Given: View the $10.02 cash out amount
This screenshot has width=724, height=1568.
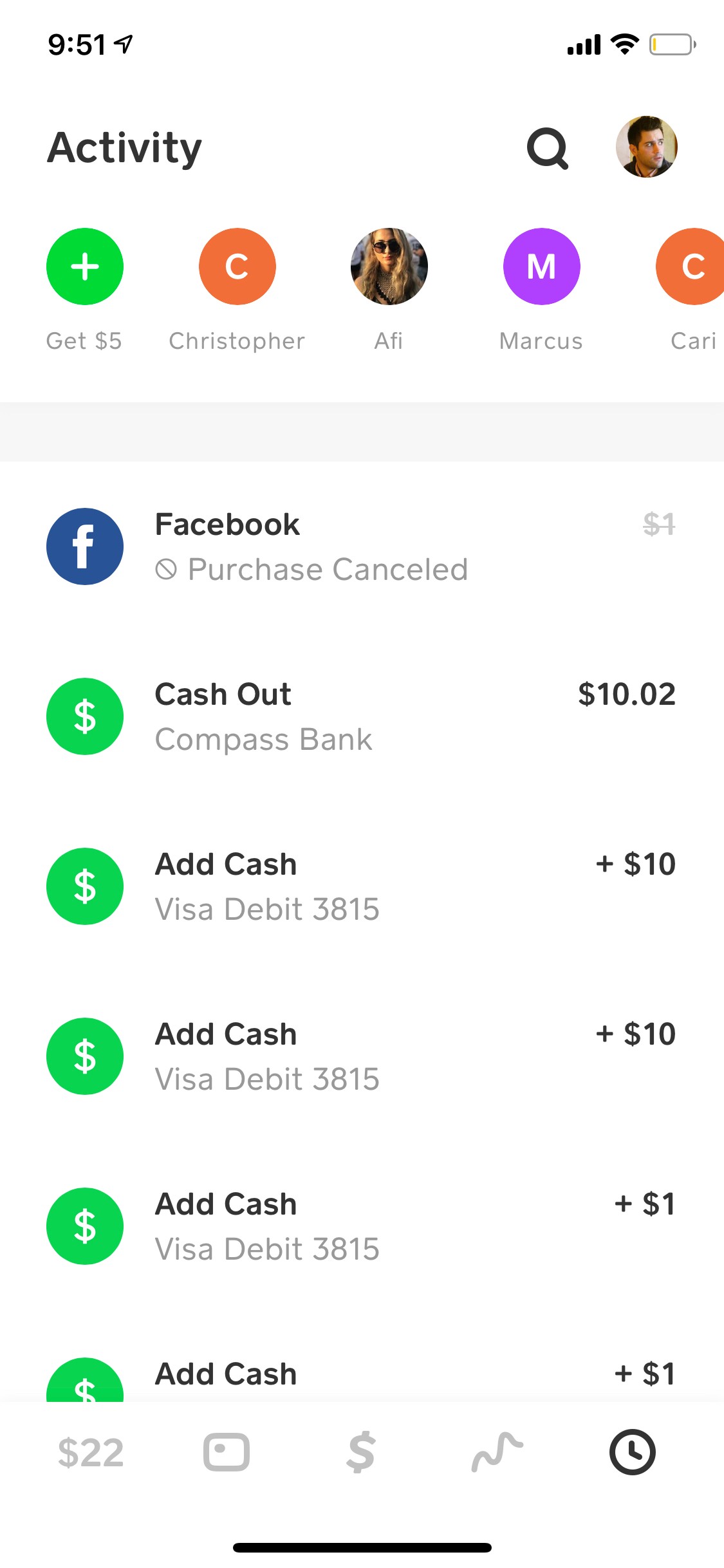Looking at the screenshot, I should (626, 695).
